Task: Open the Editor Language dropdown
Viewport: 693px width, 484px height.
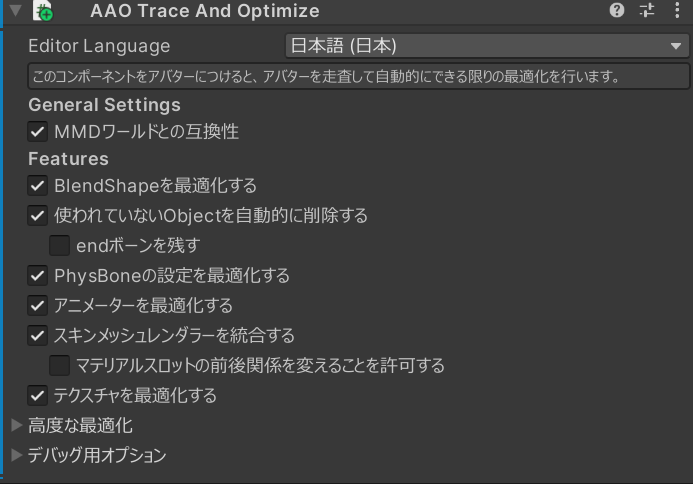Action: pyautogui.click(x=484, y=46)
